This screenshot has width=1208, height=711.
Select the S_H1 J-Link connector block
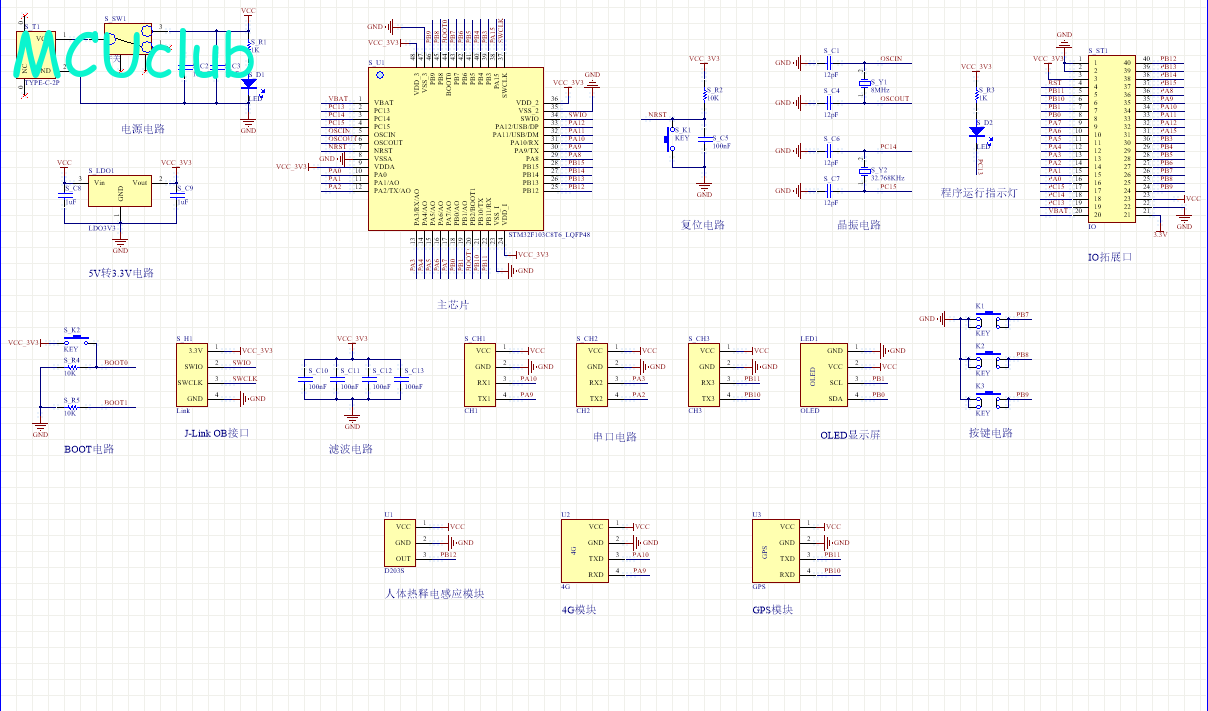pyautogui.click(x=193, y=375)
